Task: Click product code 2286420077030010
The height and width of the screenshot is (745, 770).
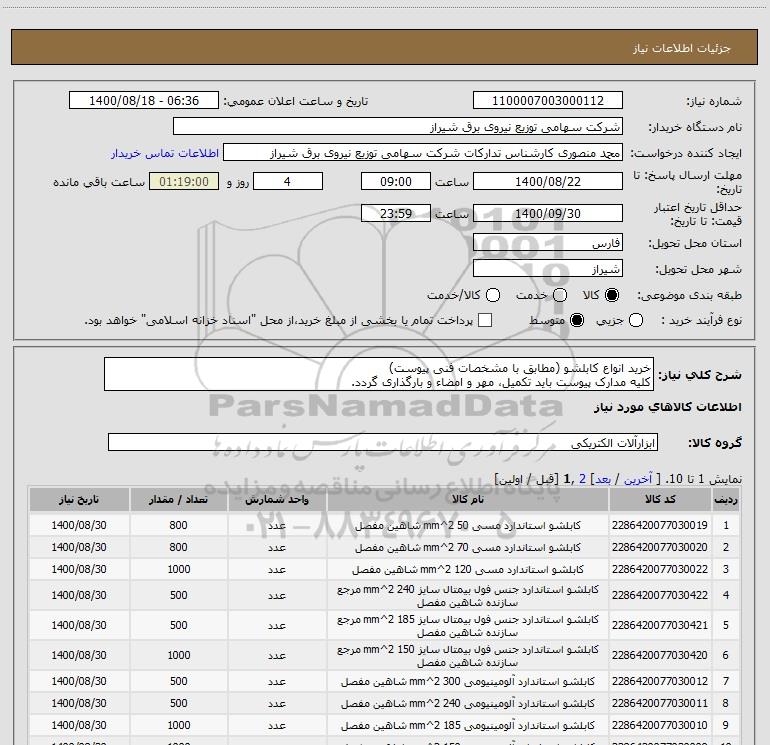Action: tap(660, 725)
